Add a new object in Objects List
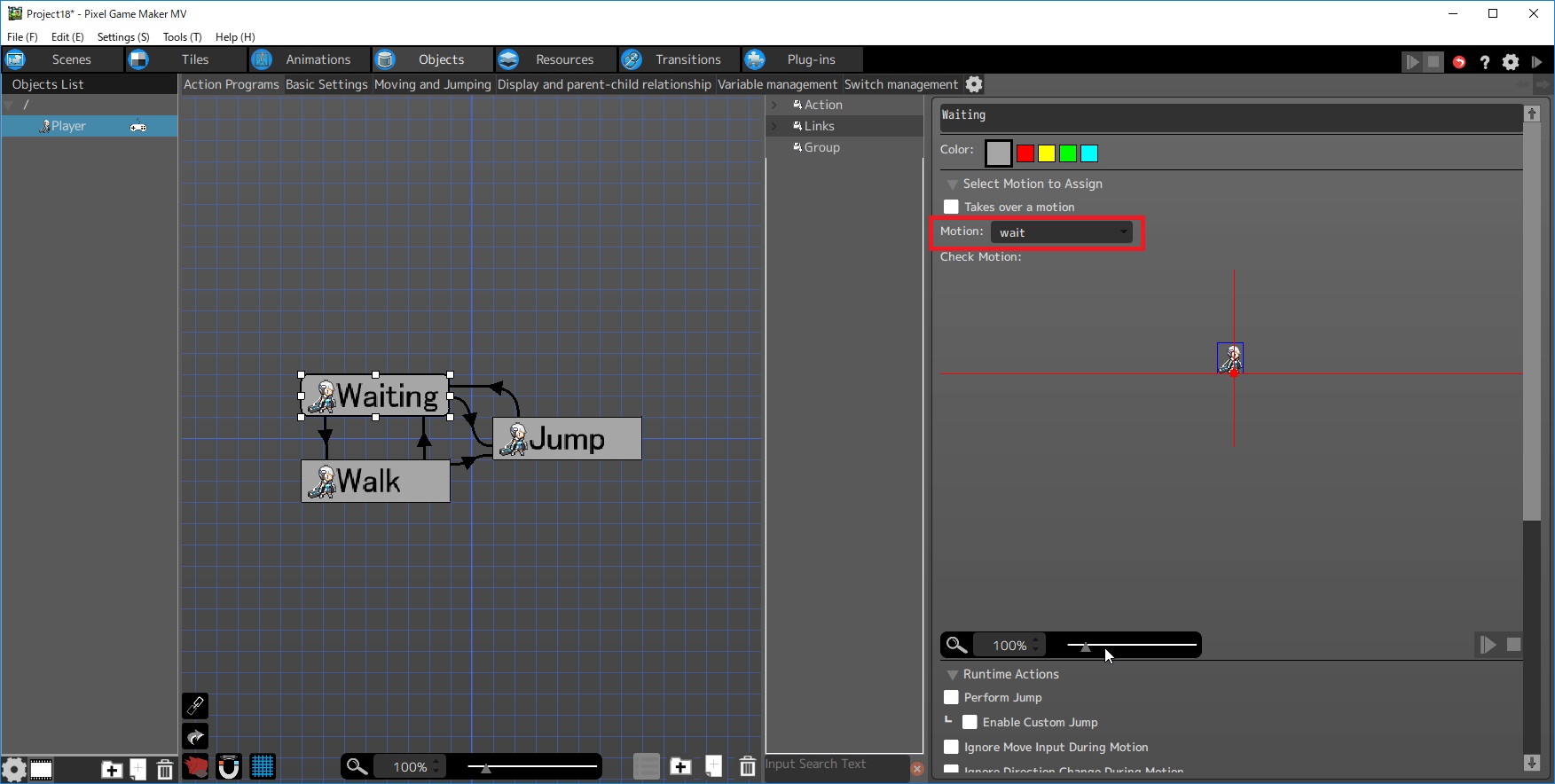The width and height of the screenshot is (1555, 784). pyautogui.click(x=138, y=769)
